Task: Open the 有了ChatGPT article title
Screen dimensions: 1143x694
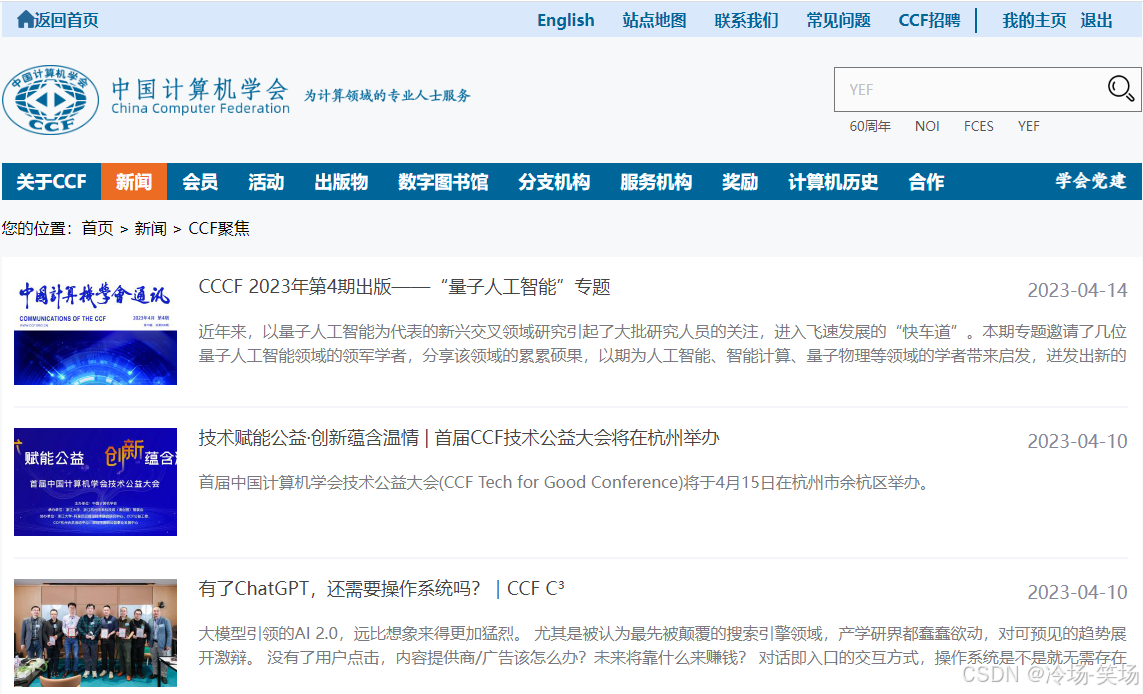Action: [x=381, y=588]
